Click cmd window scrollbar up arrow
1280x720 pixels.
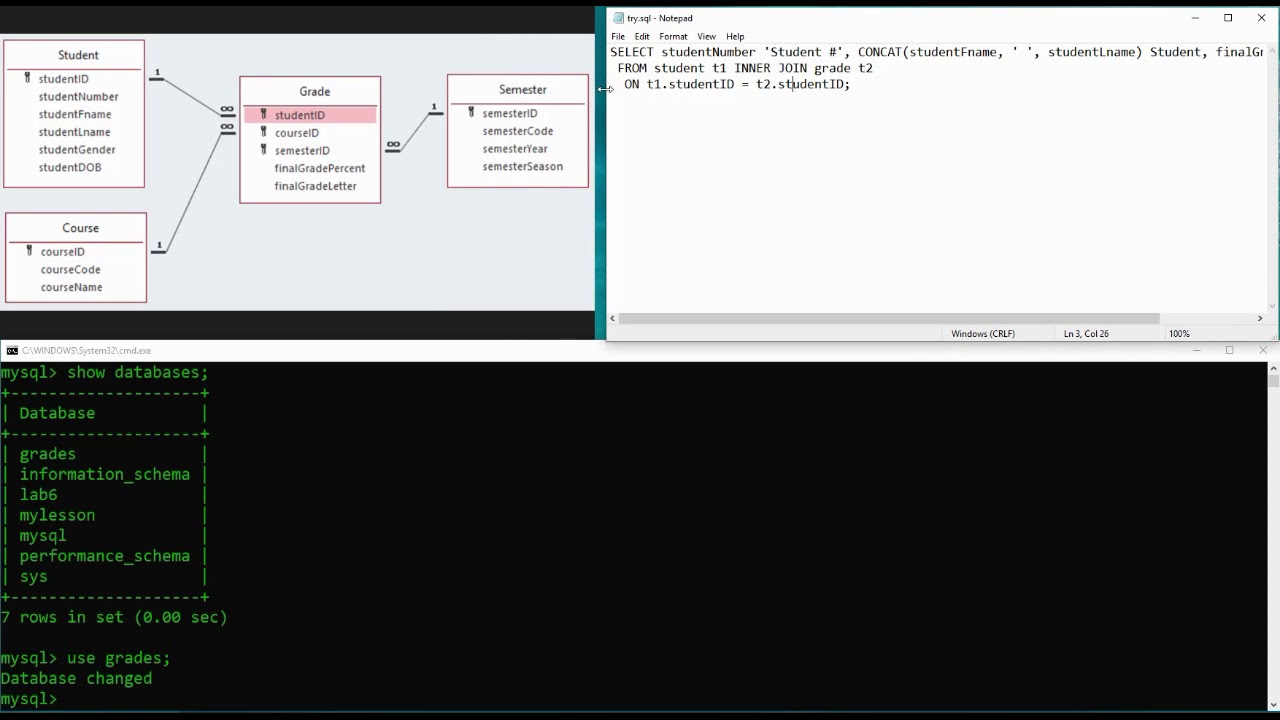pos(1273,368)
